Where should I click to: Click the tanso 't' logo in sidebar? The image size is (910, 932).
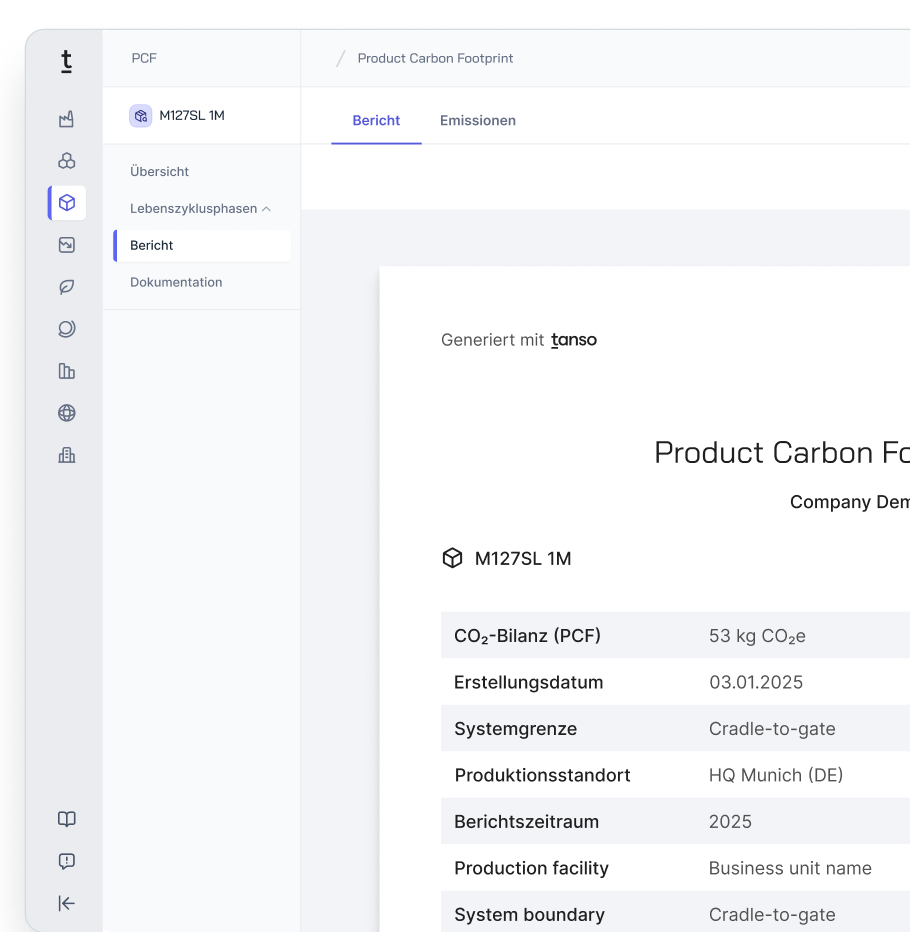click(67, 61)
